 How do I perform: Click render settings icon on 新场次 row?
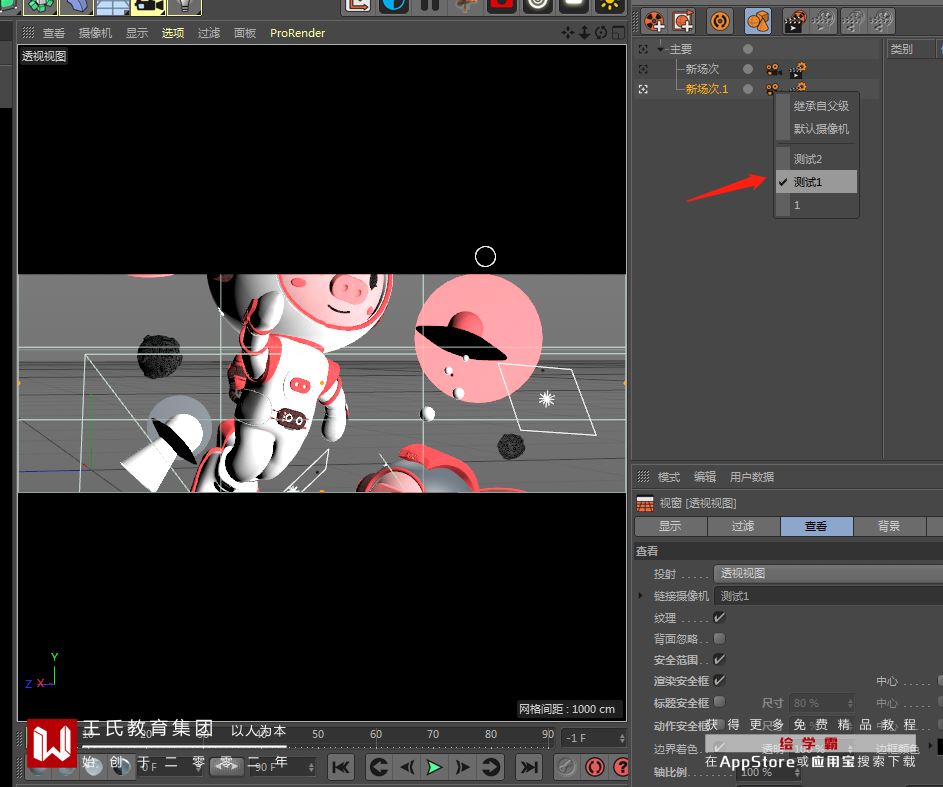coord(797,70)
